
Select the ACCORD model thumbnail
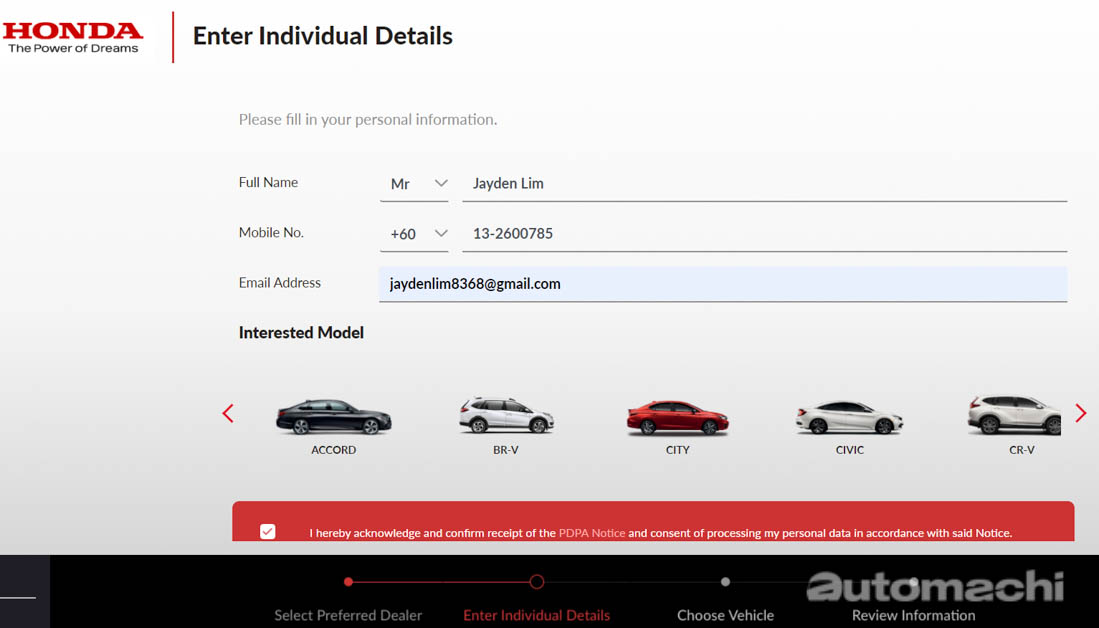(333, 415)
